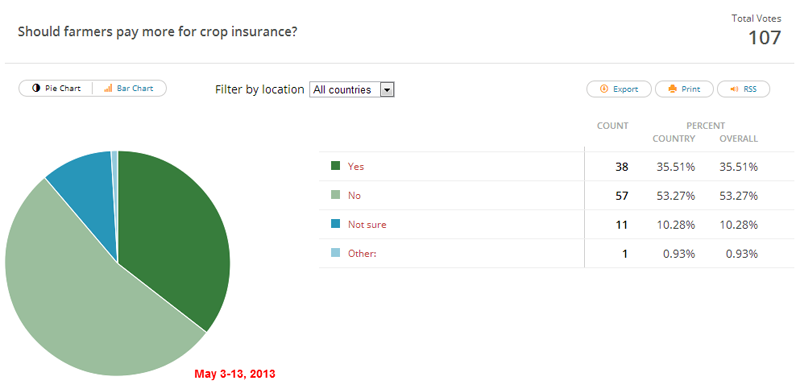Image resolution: width=800 pixels, height=389 pixels.
Task: Click the Print button
Action: click(x=684, y=89)
